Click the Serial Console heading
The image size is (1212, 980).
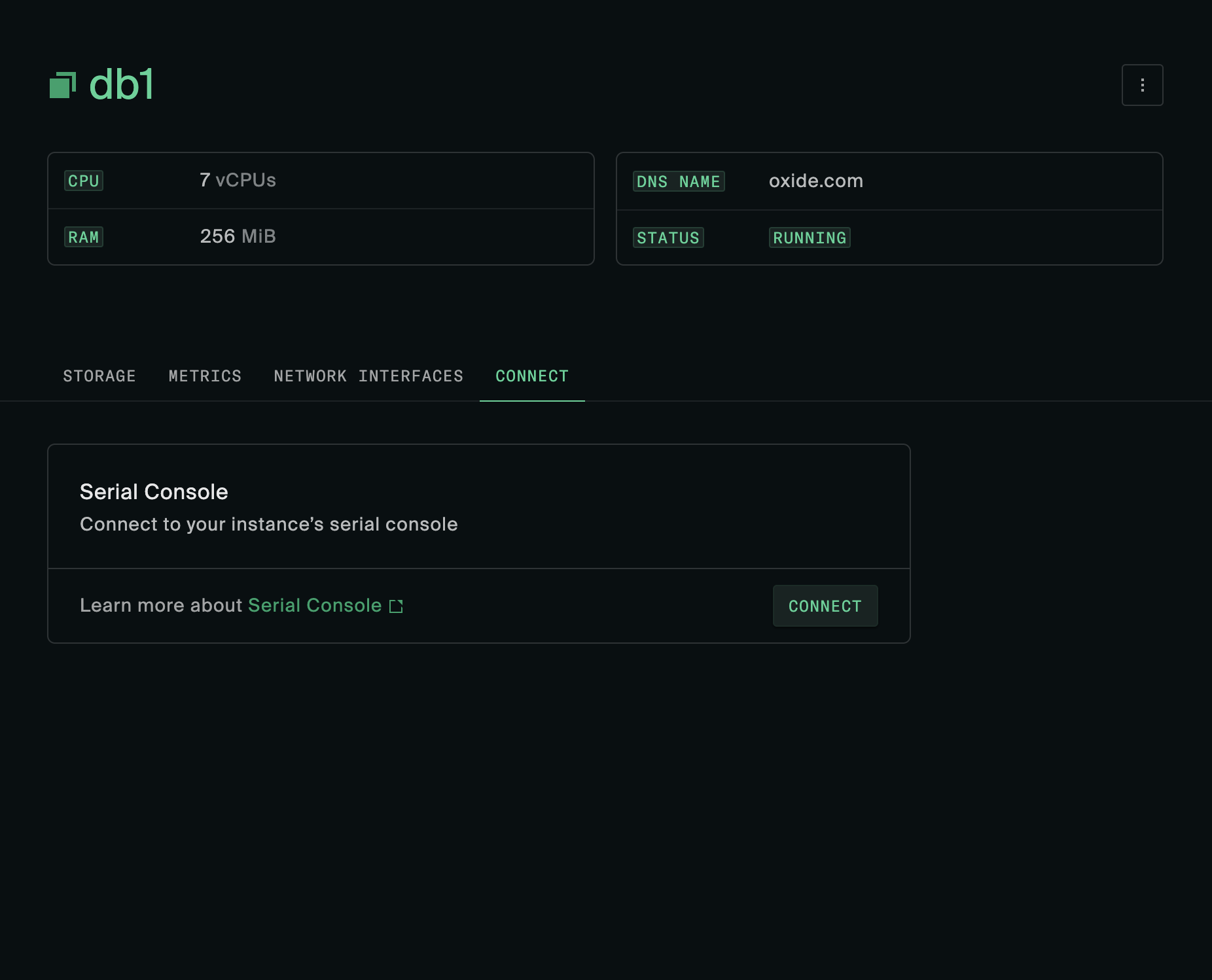click(154, 492)
